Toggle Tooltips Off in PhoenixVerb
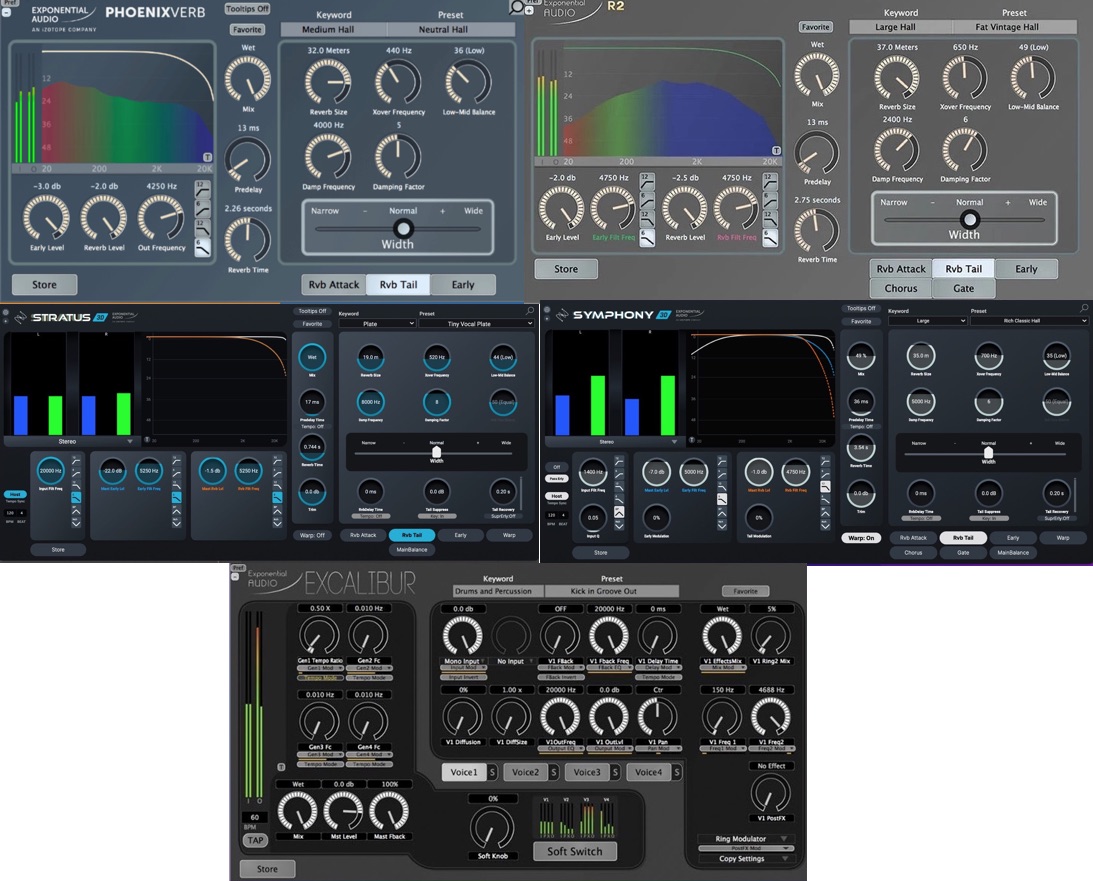 click(x=247, y=9)
